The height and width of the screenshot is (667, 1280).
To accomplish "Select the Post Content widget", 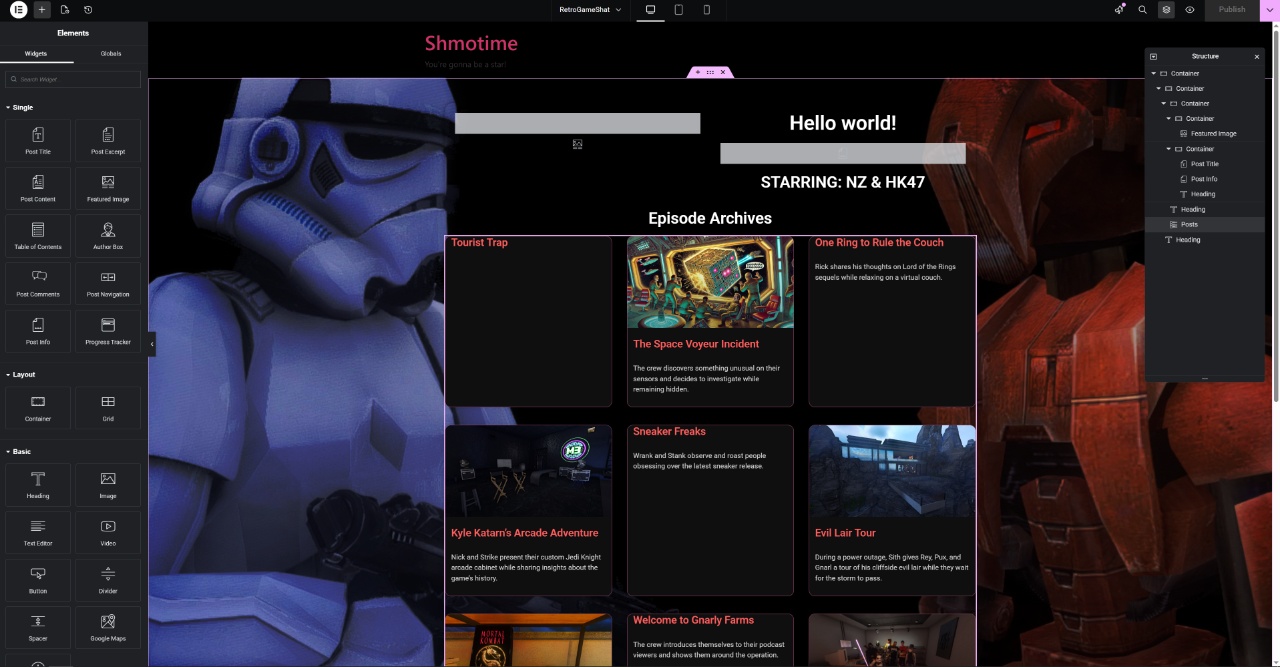I will pos(38,188).
